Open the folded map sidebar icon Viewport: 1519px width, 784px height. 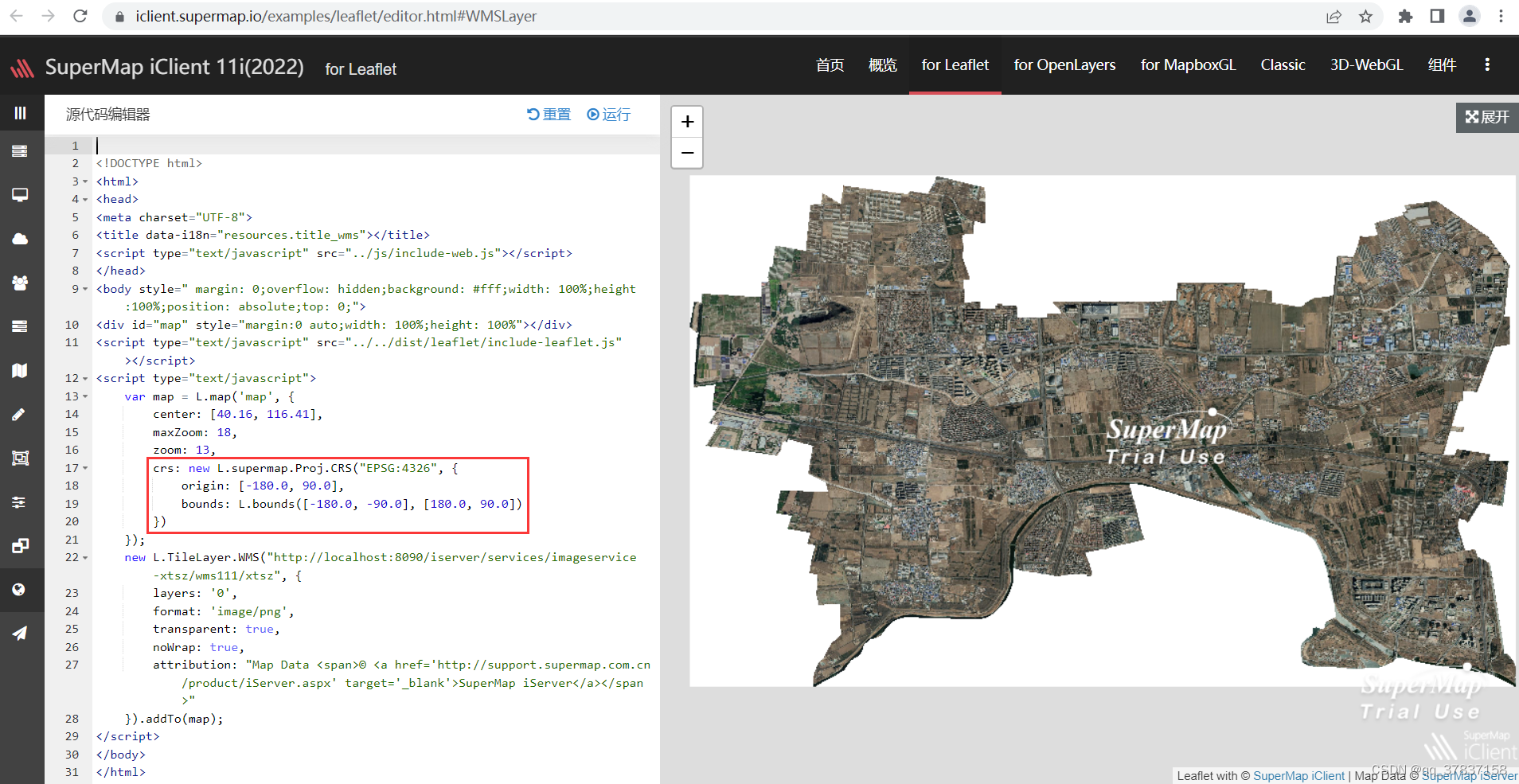point(21,370)
